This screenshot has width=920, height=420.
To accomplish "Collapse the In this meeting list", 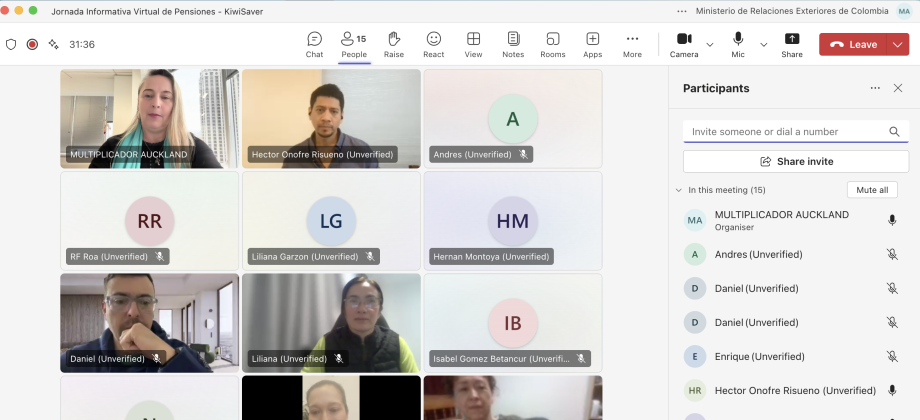I will click(x=679, y=190).
